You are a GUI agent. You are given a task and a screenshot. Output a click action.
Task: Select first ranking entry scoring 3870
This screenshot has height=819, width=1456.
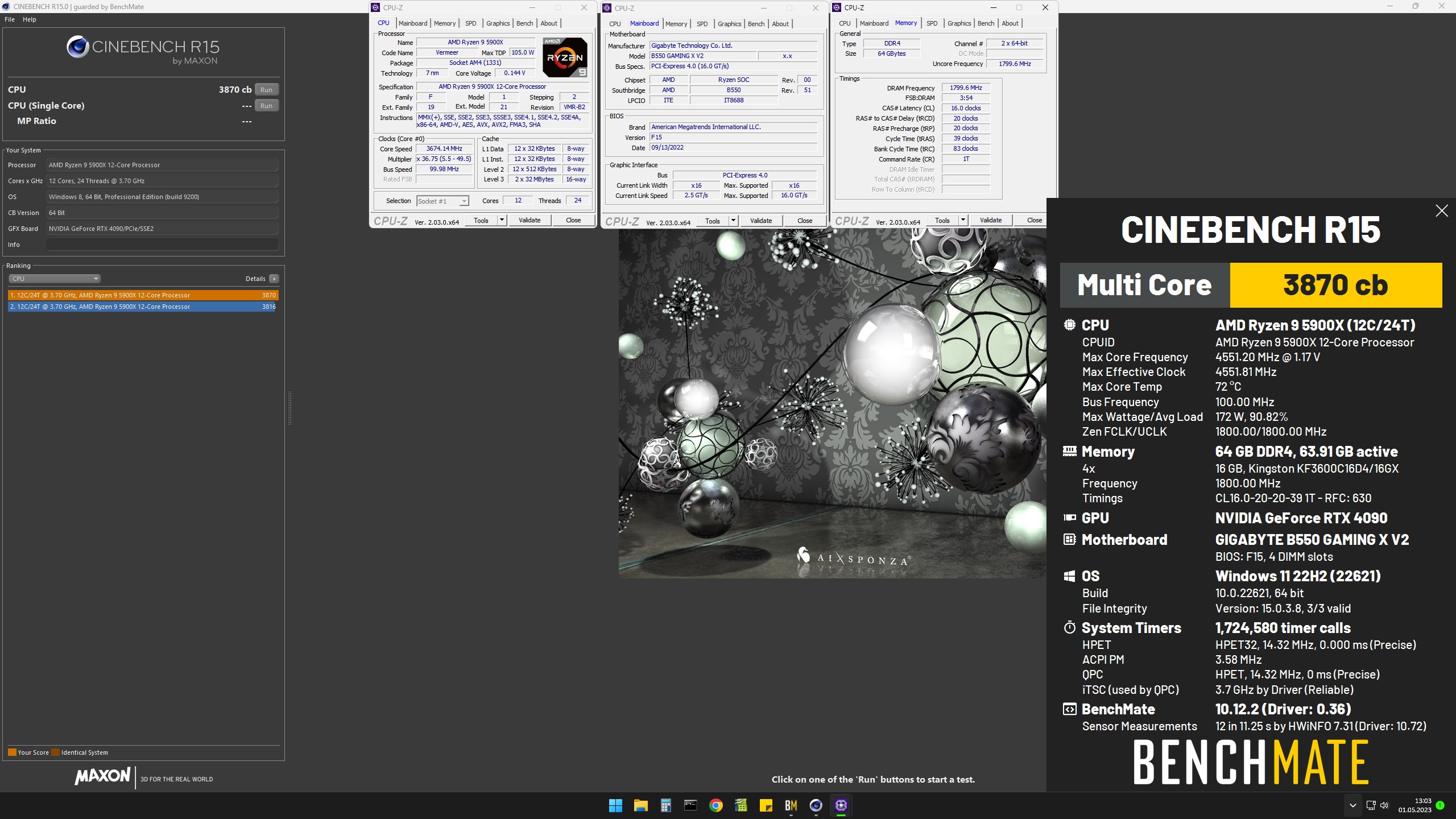143,295
